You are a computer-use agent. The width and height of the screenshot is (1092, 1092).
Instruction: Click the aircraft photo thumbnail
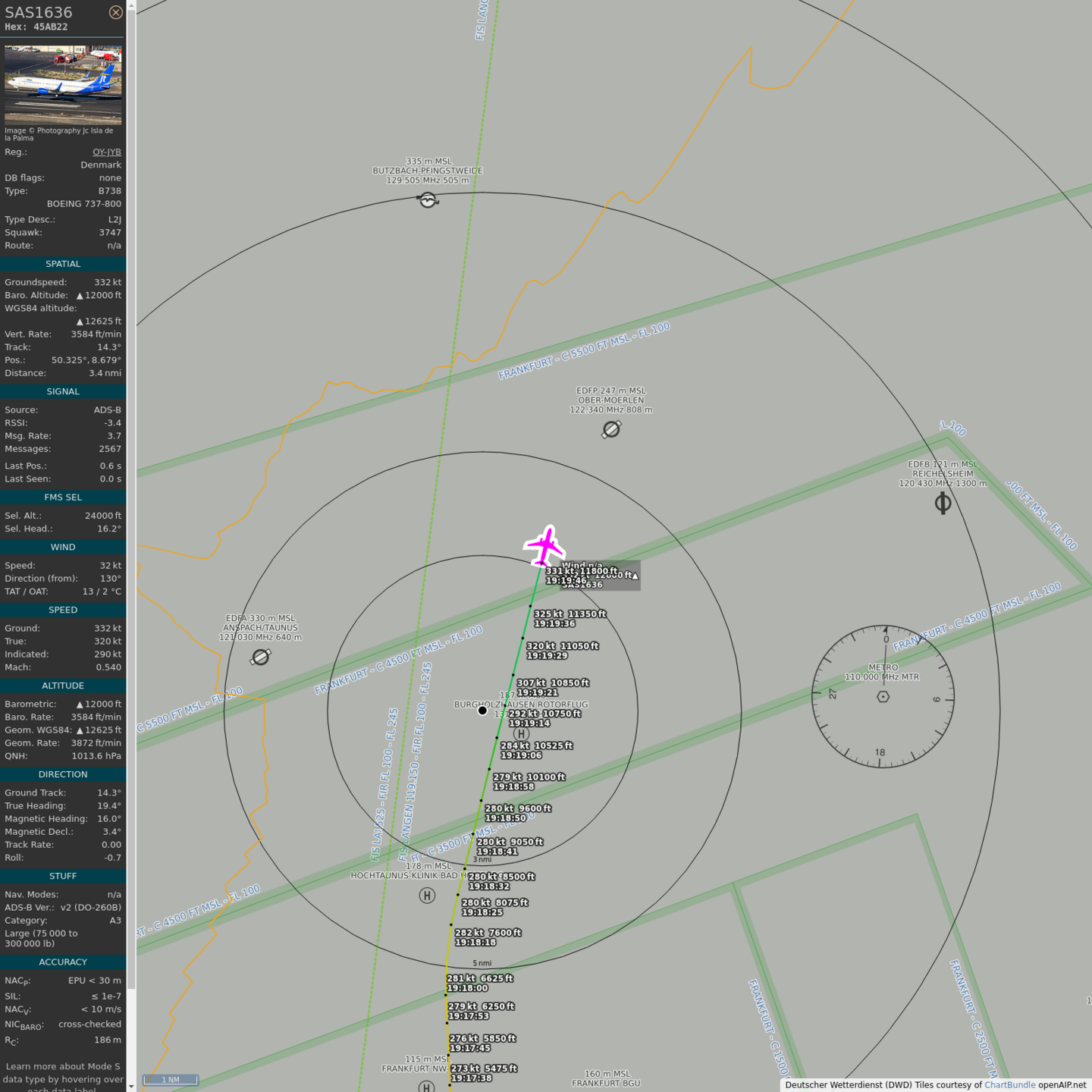coord(63,84)
